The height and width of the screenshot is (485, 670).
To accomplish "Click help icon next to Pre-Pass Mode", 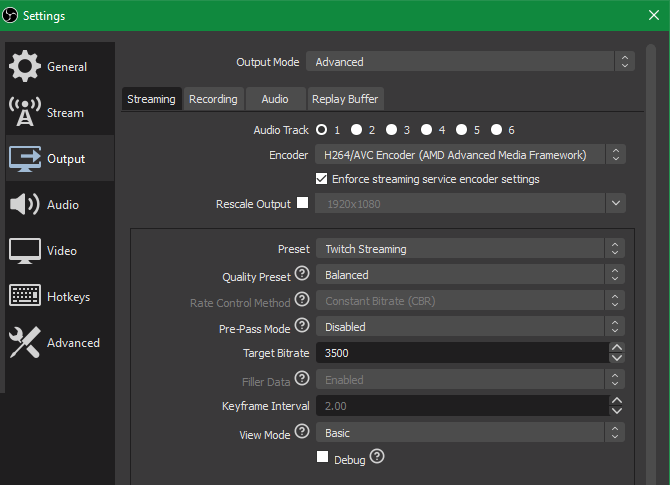I will (301, 326).
